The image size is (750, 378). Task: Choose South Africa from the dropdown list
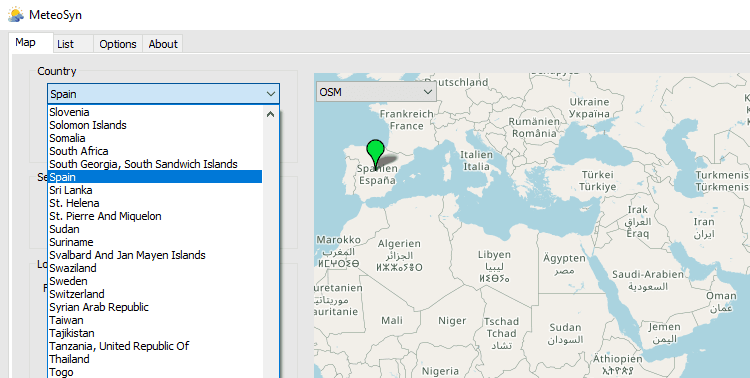click(155, 151)
